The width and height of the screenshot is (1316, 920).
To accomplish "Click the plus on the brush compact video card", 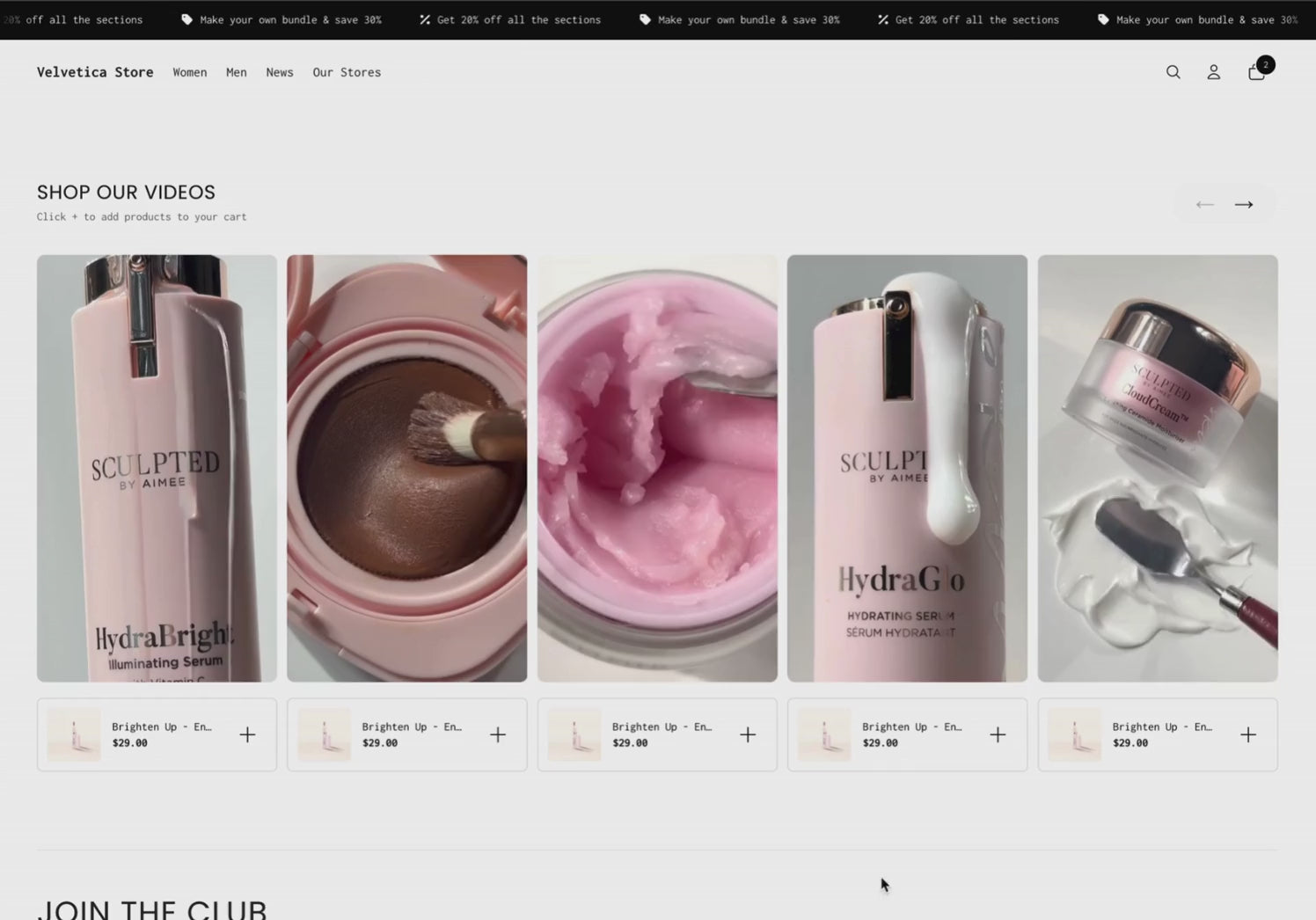I will (x=498, y=734).
